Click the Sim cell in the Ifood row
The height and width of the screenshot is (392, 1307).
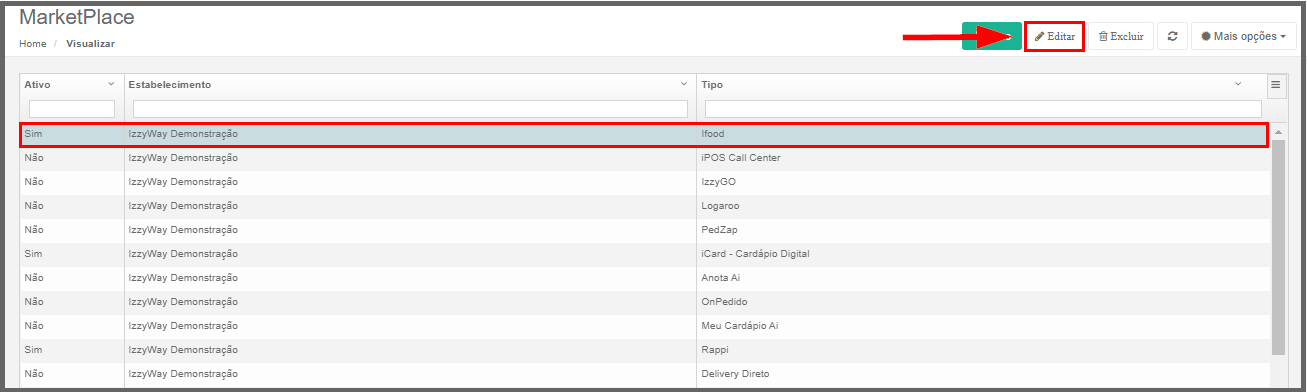tap(33, 134)
